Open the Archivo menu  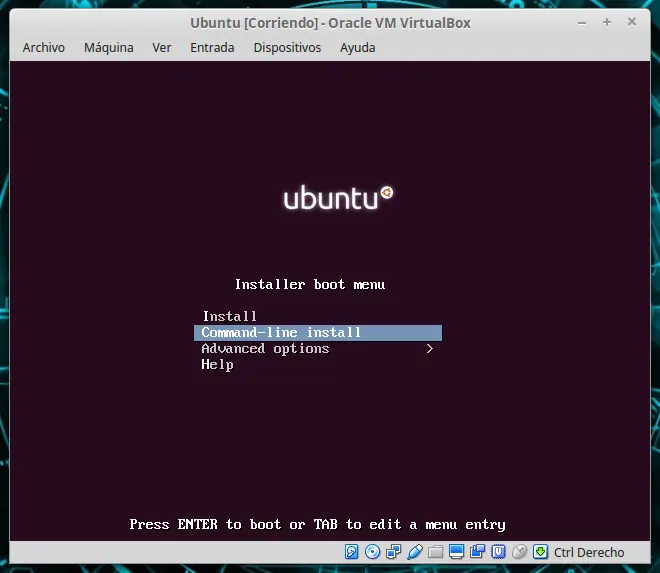tap(44, 48)
